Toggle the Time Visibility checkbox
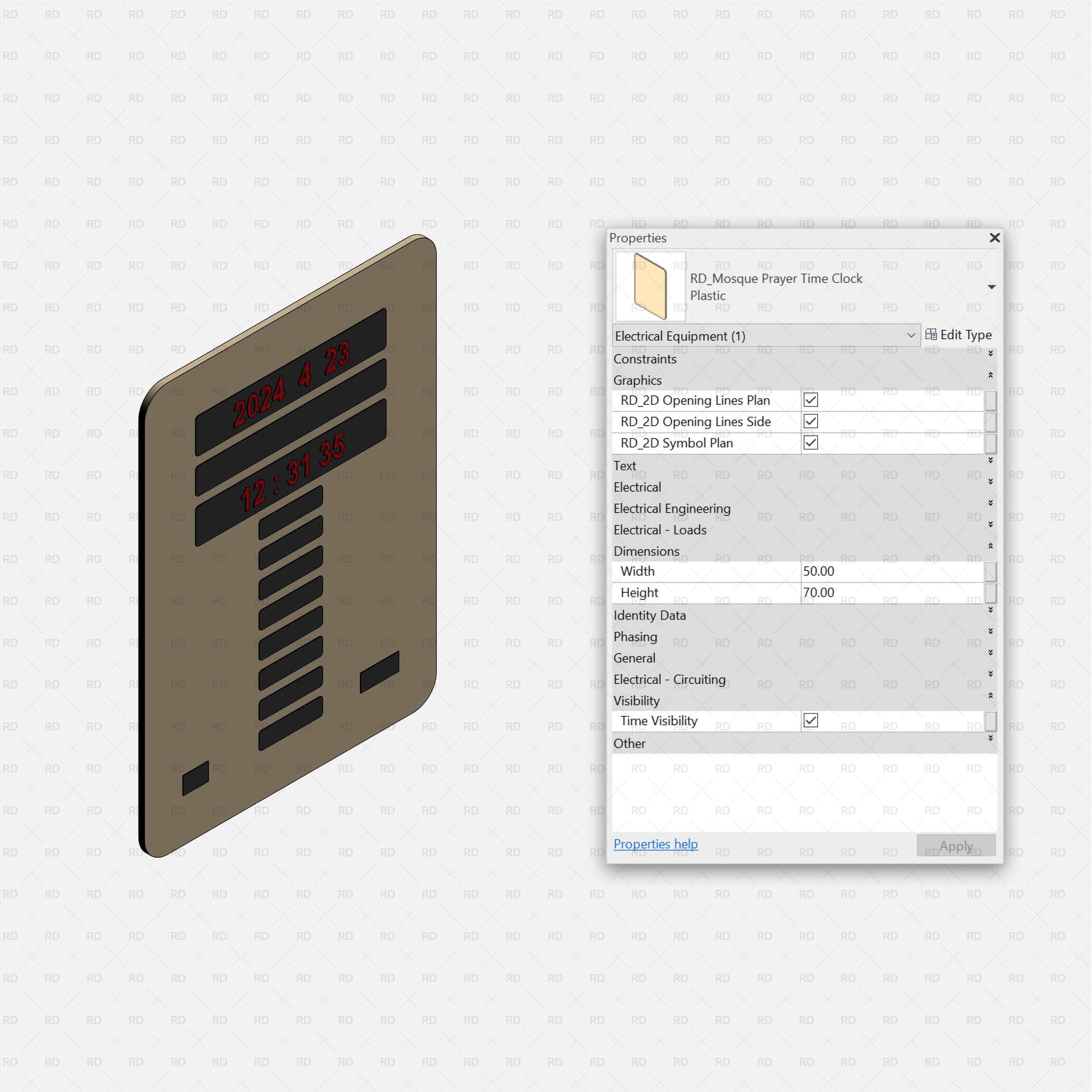1092x1092 pixels. pos(811,720)
